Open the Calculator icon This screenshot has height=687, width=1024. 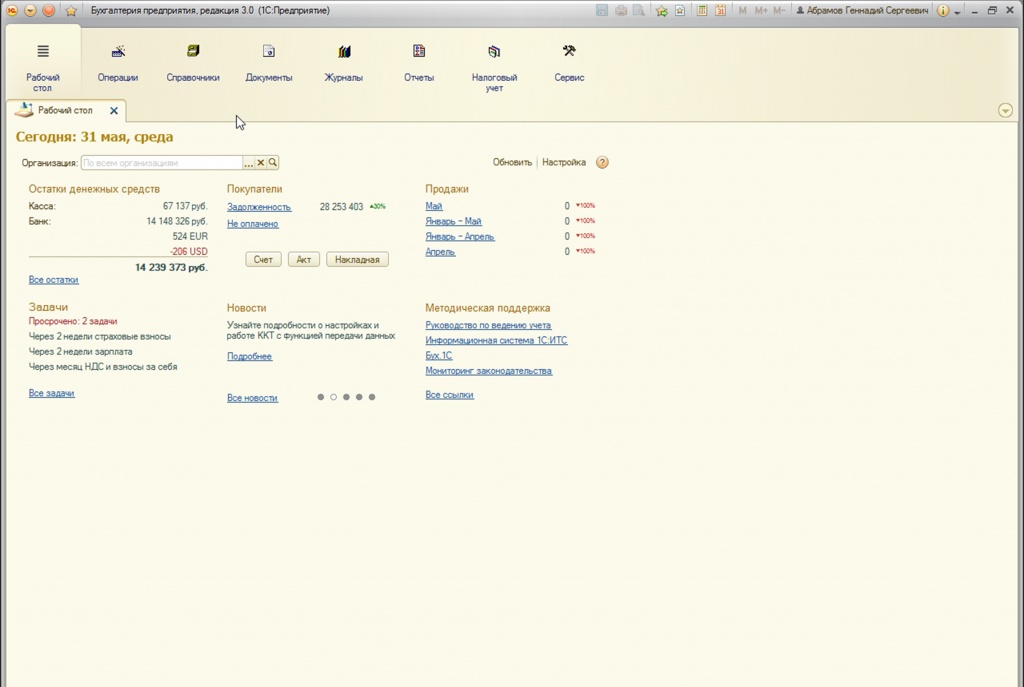tap(702, 10)
